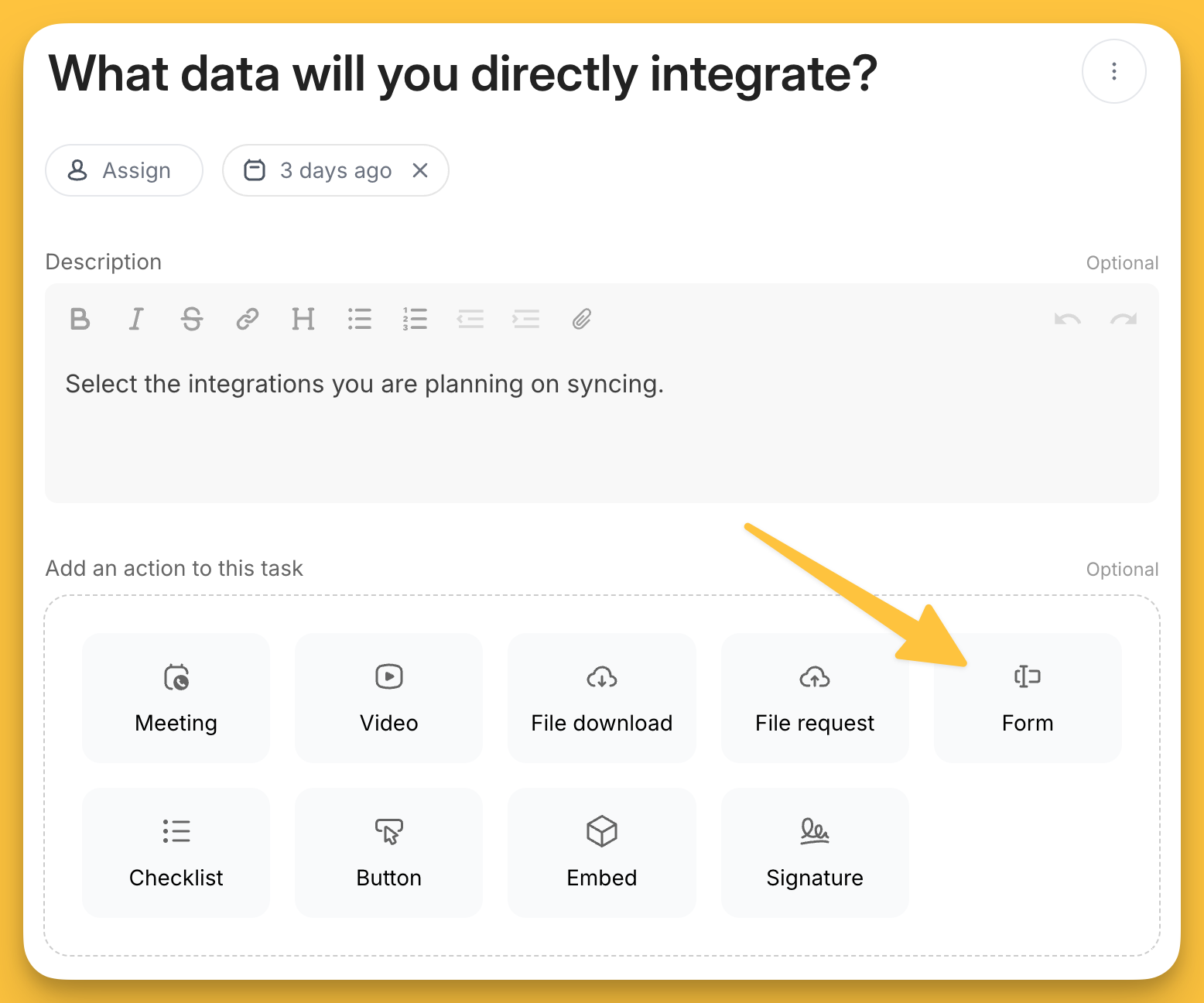
Task: Attach a file with the paperclip icon
Action: click(582, 319)
